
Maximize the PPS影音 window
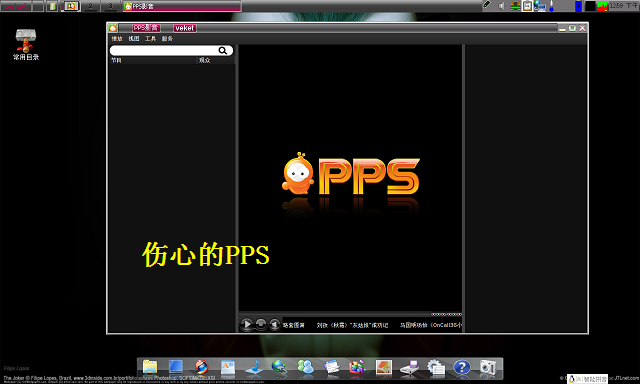[x=572, y=28]
